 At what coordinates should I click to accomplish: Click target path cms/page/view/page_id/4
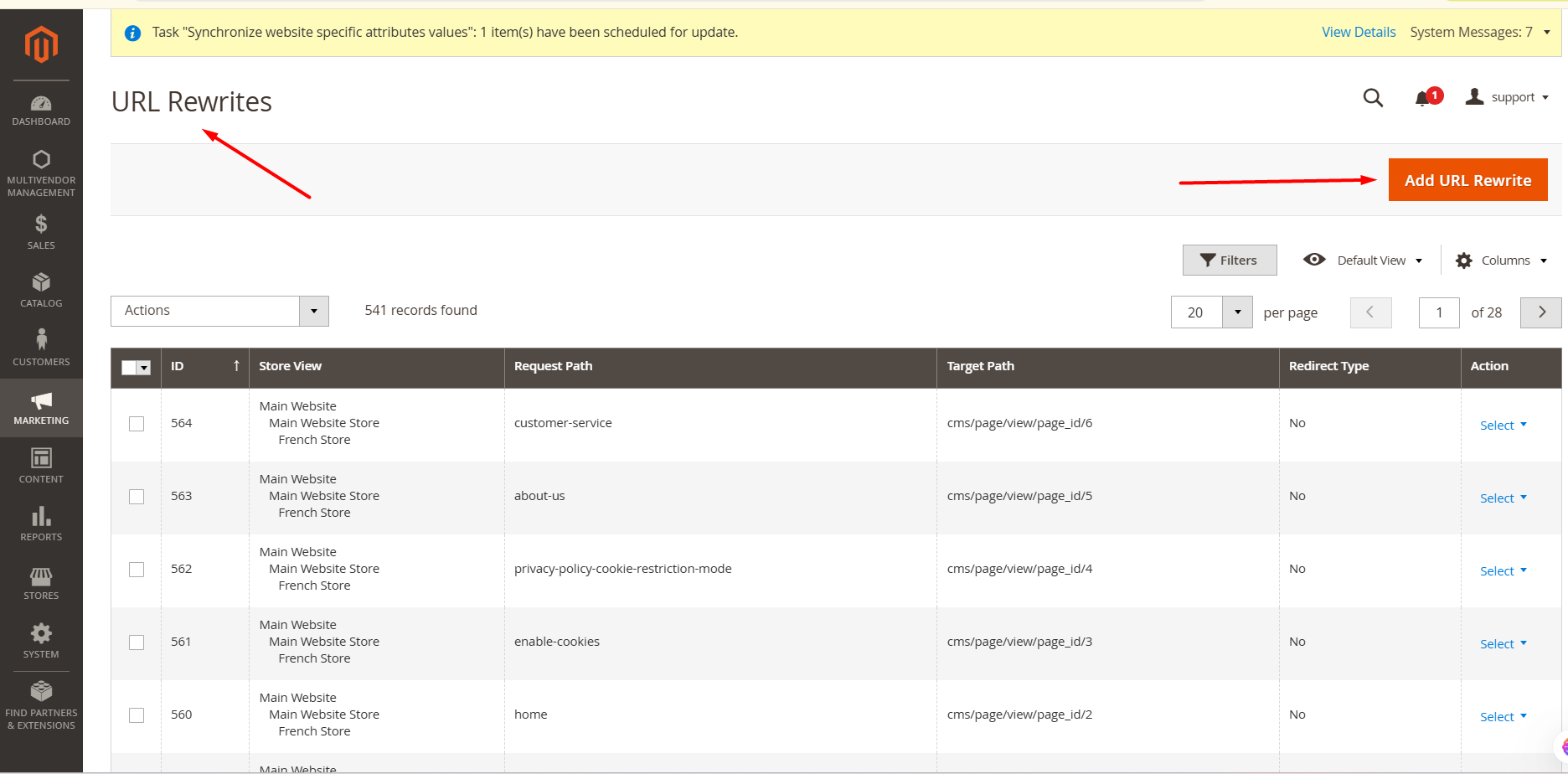(x=1019, y=569)
